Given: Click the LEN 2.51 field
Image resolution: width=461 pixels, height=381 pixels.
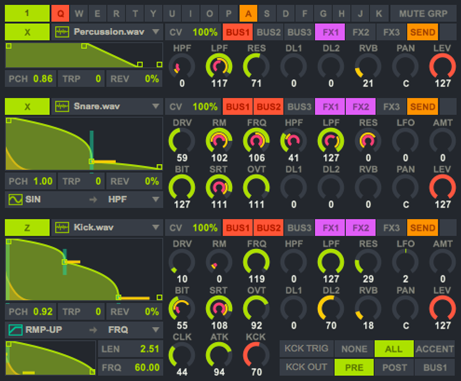Looking at the screenshot, I should [130, 349].
